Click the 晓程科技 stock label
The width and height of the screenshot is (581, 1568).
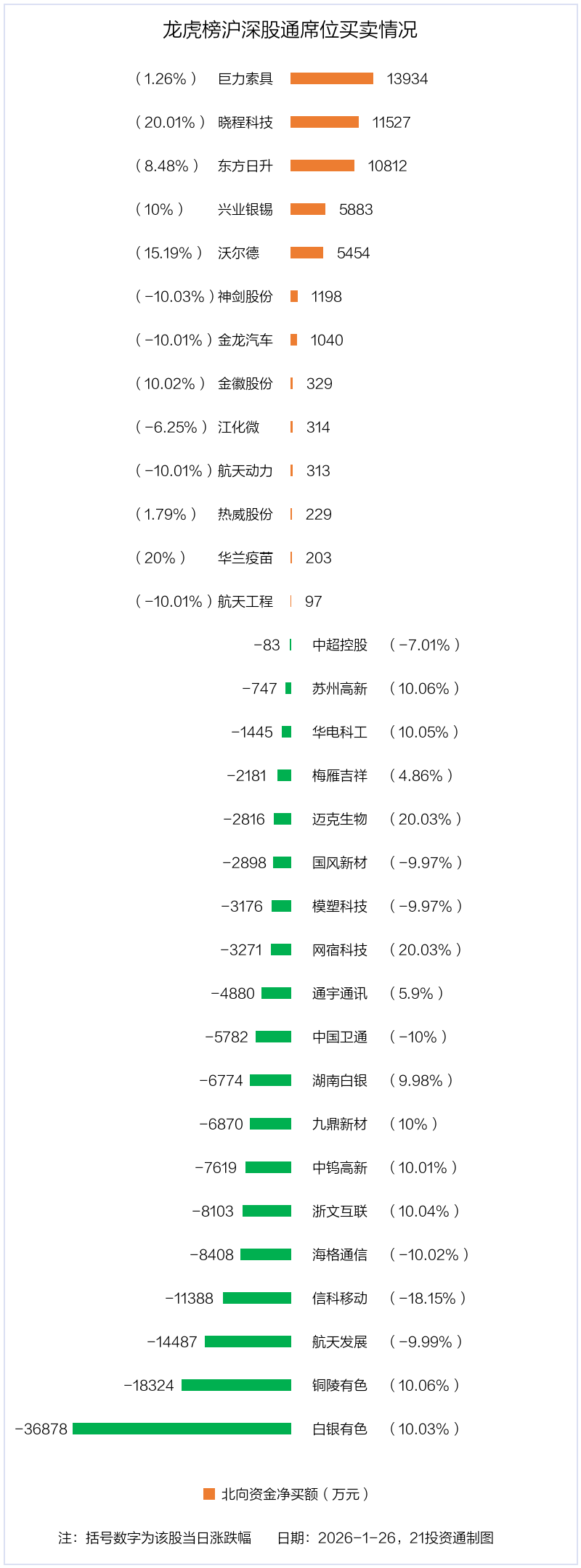[245, 122]
